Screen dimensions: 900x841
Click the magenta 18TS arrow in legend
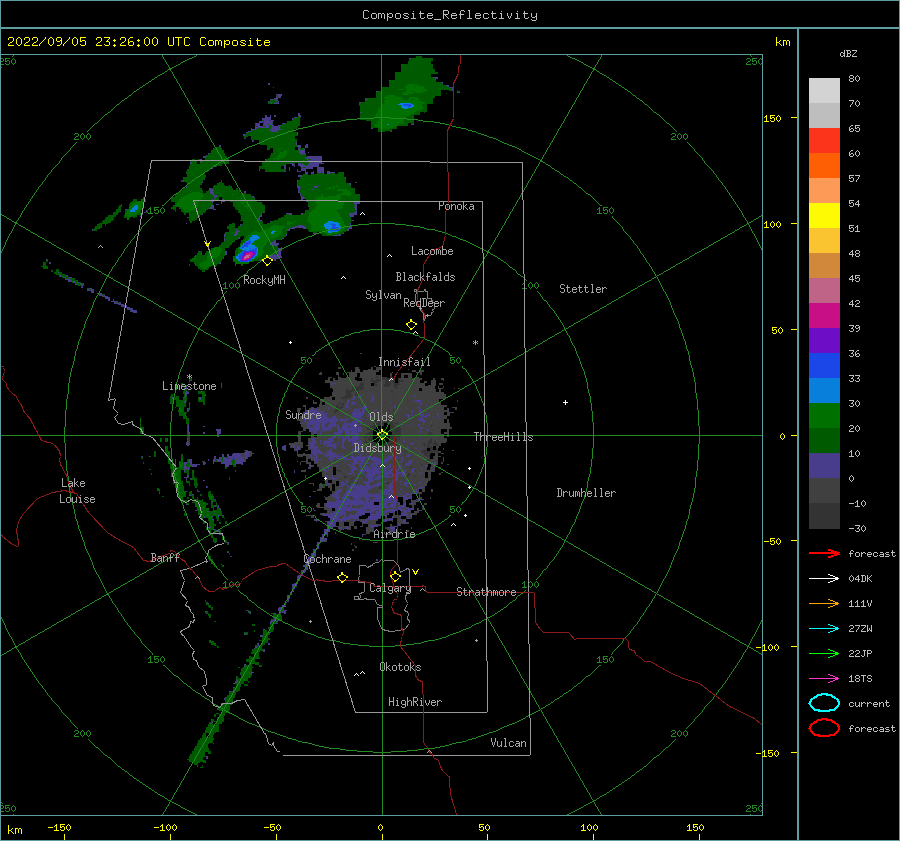click(824, 679)
